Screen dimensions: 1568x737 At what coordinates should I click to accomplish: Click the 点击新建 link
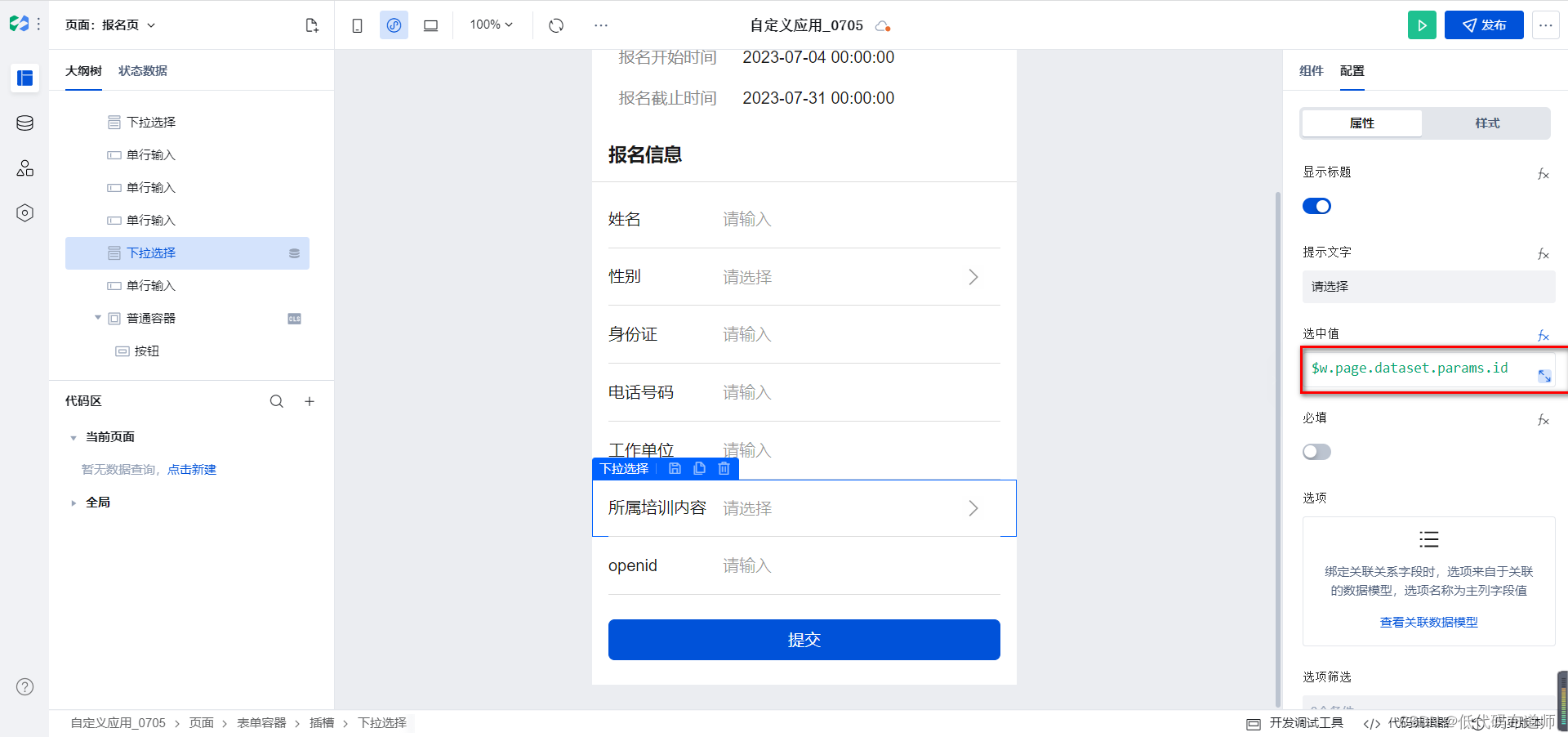click(192, 470)
